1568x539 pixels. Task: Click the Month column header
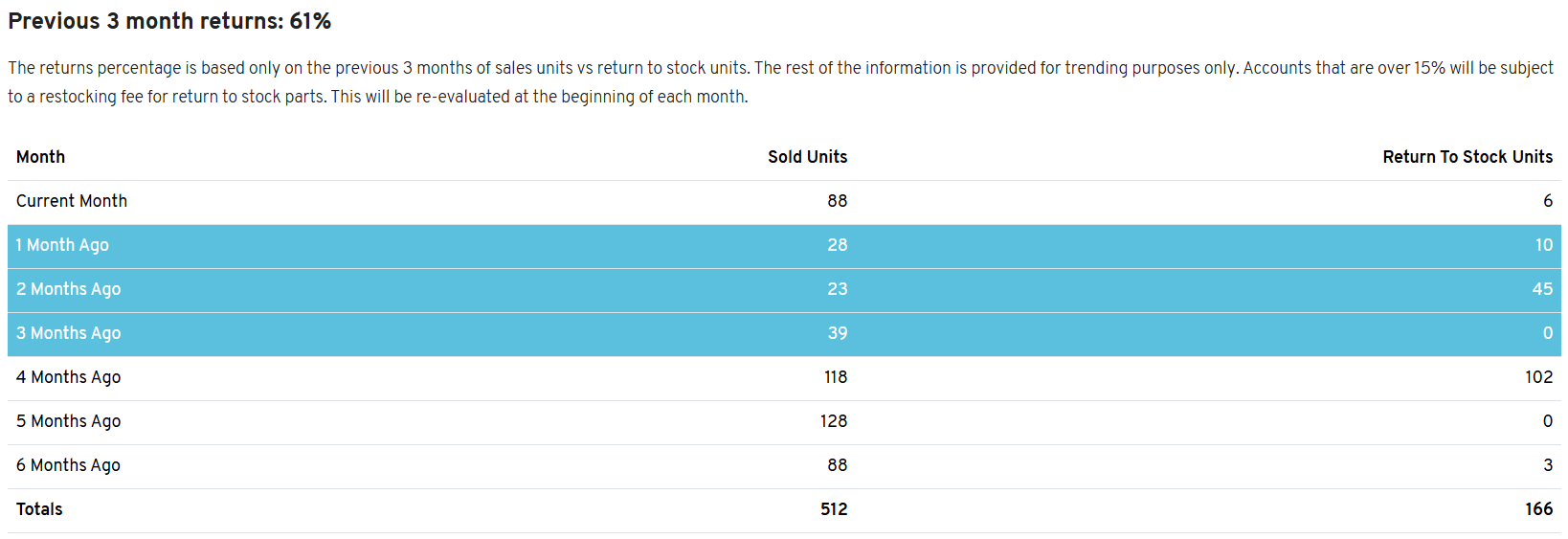pos(40,157)
